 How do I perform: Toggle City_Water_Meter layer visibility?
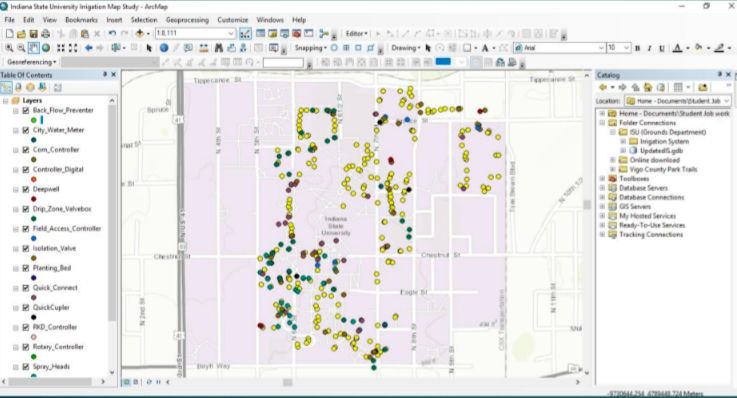26,130
